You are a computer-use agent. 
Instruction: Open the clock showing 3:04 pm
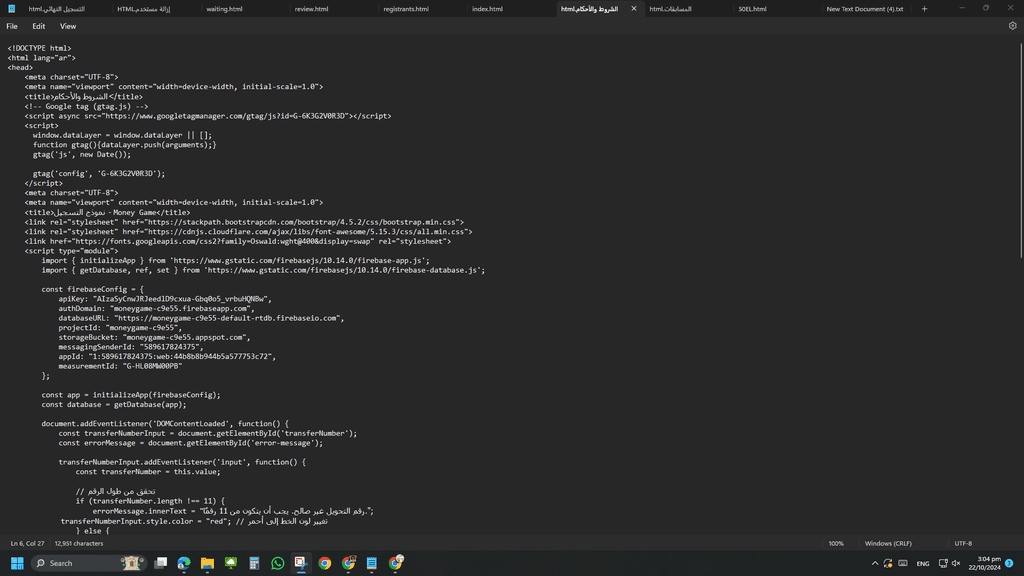(x=985, y=563)
